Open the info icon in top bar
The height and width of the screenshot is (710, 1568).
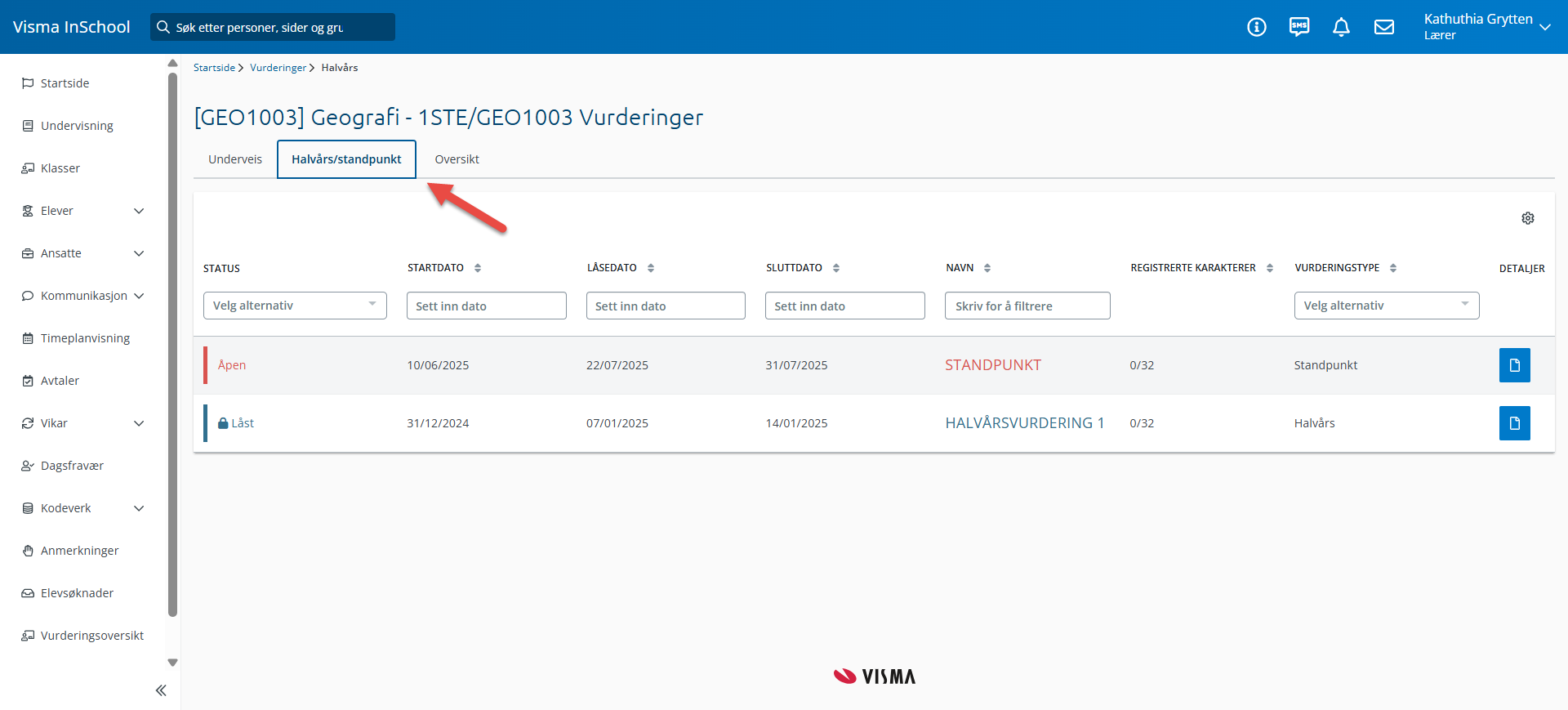[x=1257, y=27]
